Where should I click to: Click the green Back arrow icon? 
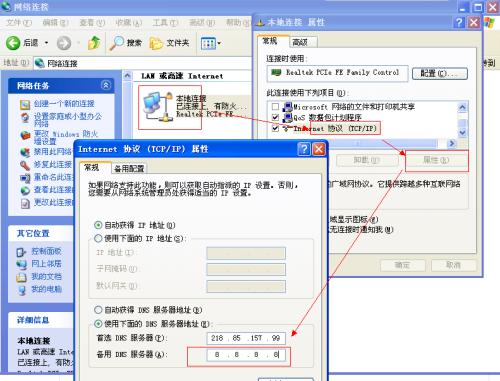[13, 43]
